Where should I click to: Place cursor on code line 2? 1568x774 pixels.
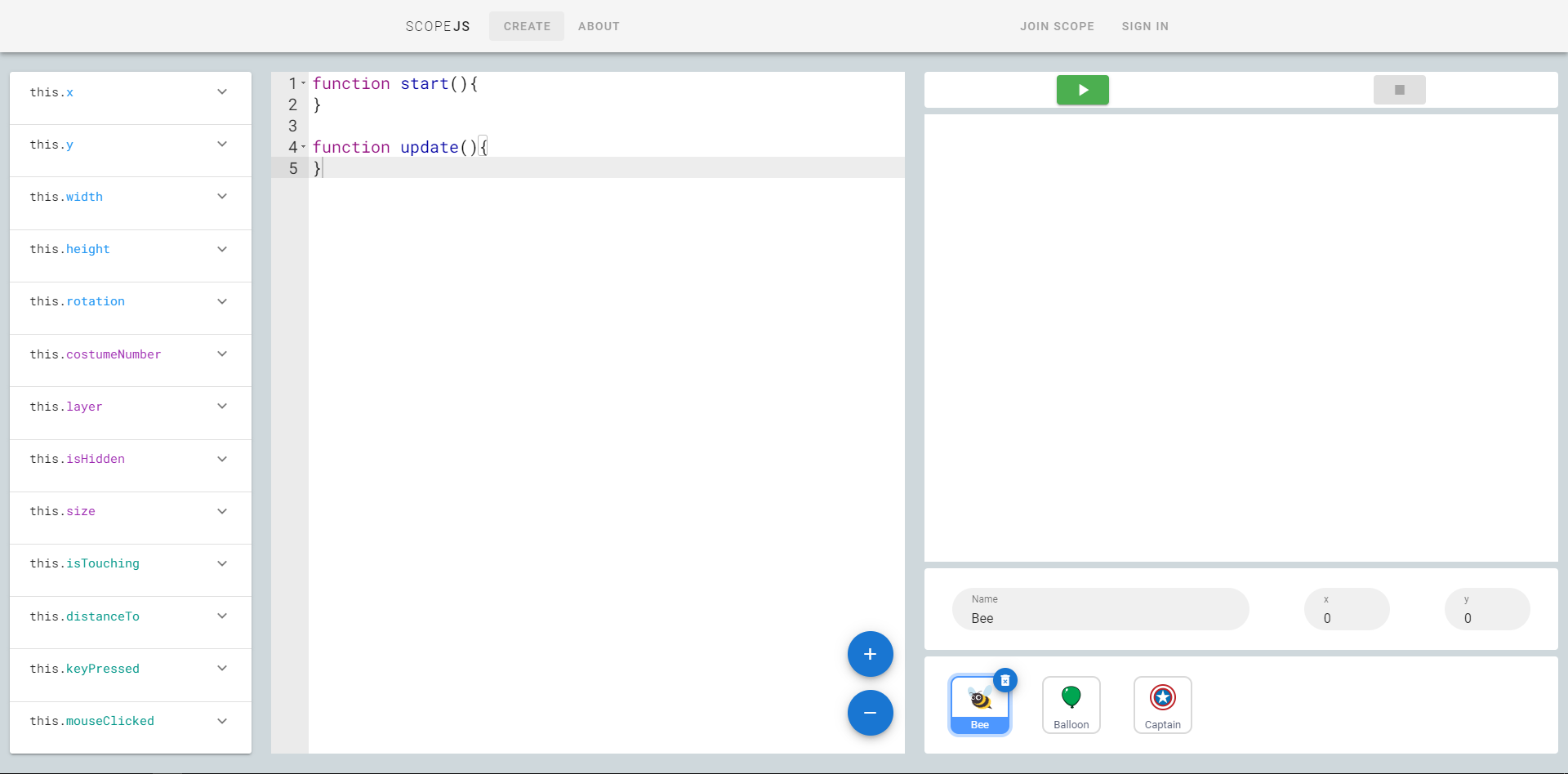point(607,105)
